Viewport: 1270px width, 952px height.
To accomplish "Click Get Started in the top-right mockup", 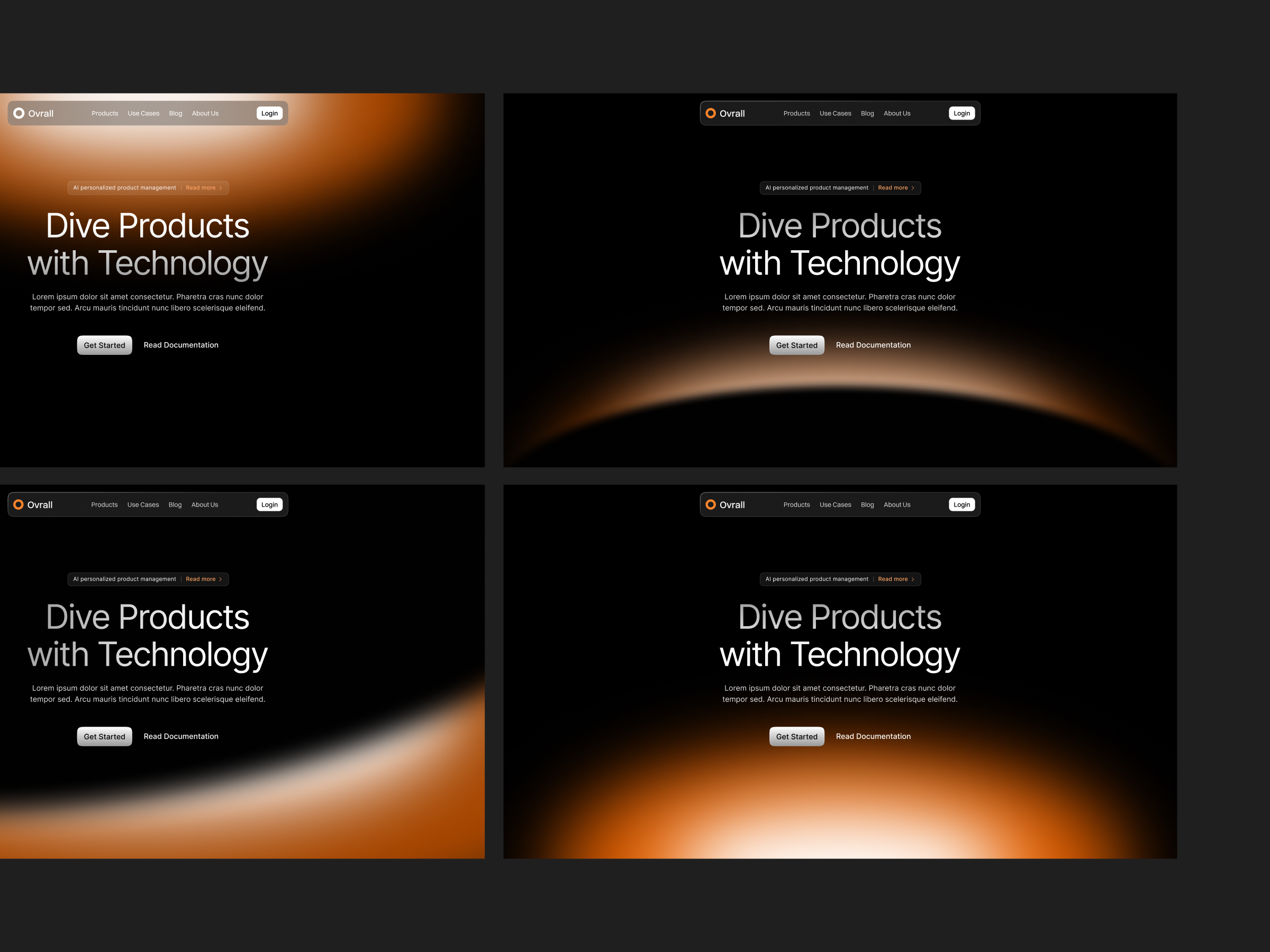I will [x=797, y=345].
